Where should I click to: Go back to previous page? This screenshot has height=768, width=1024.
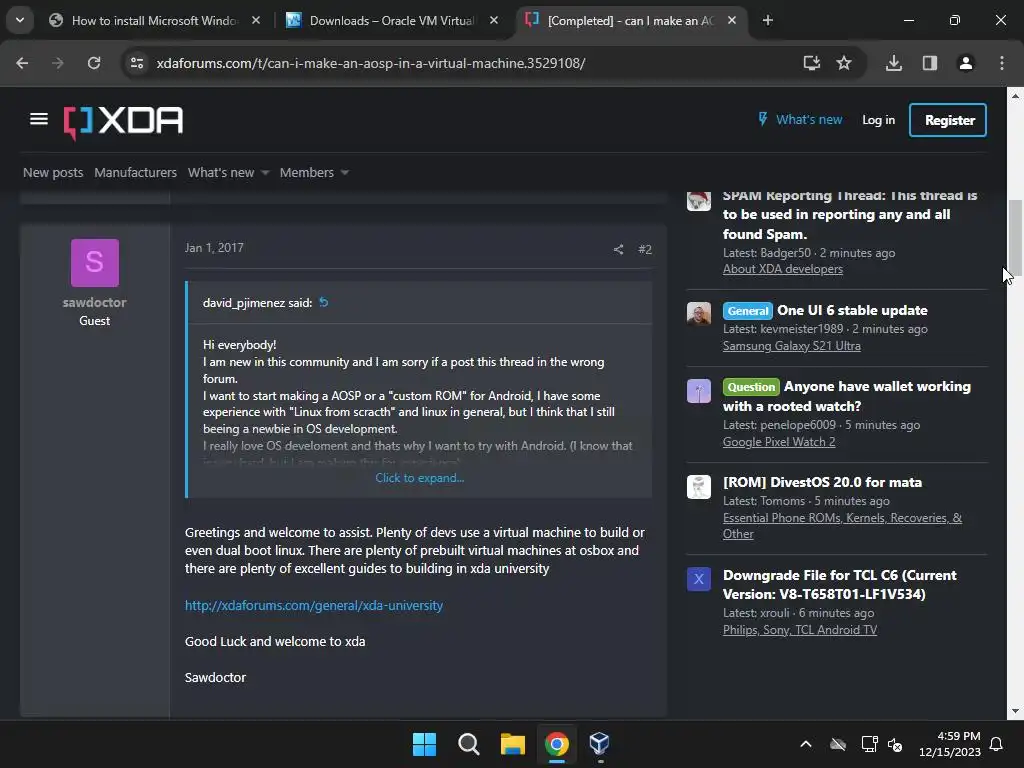22,63
